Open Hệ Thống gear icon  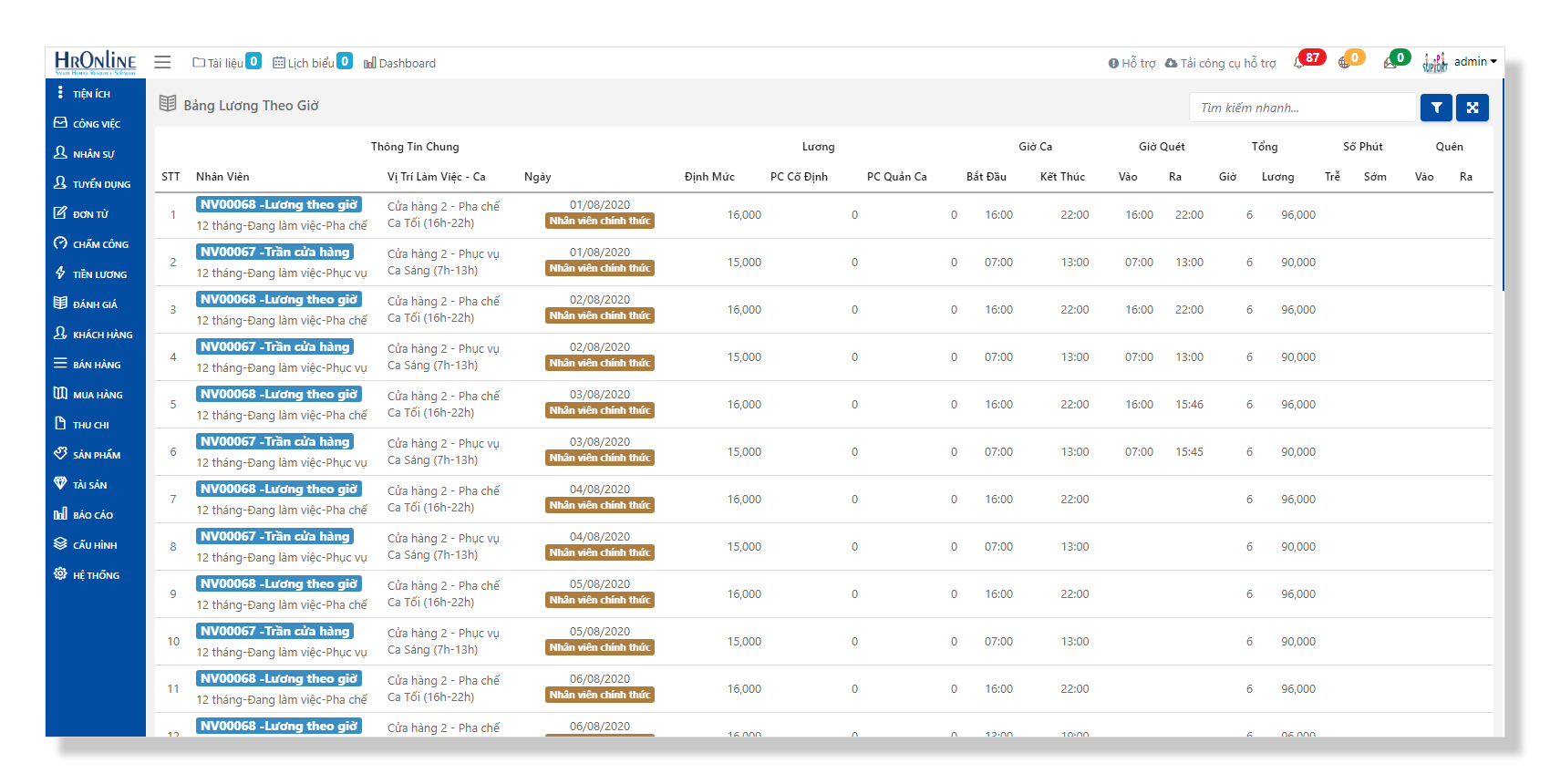coord(60,574)
